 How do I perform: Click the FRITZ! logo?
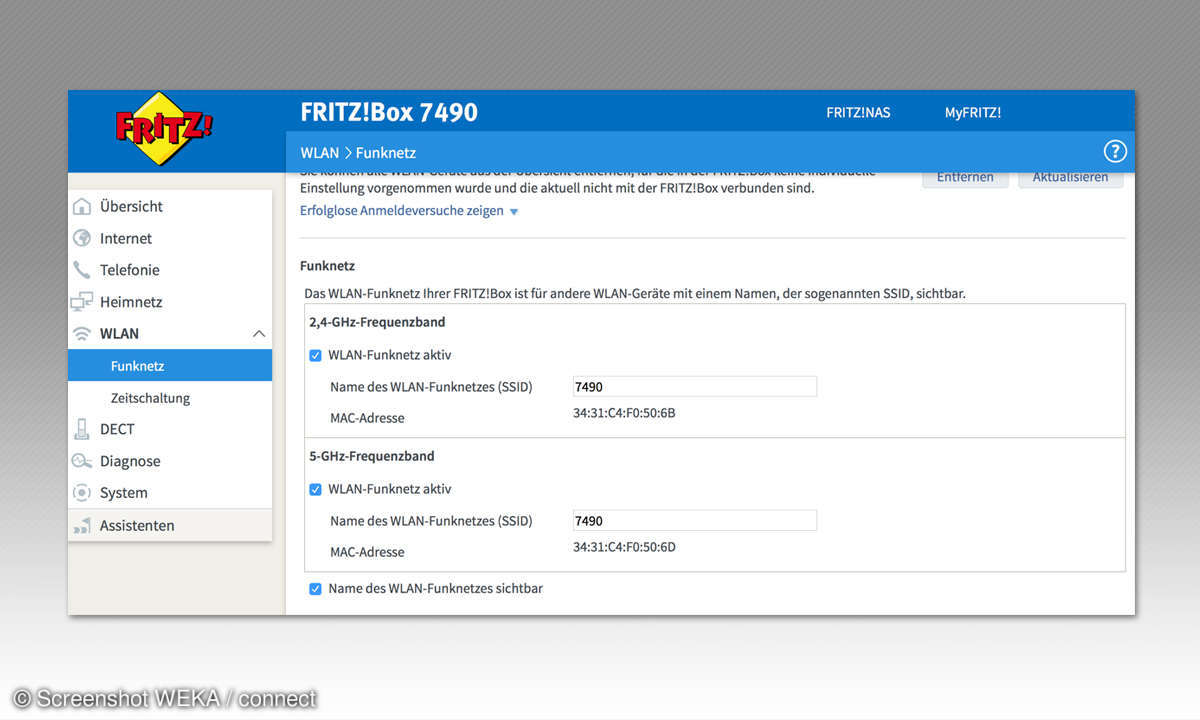click(x=164, y=128)
